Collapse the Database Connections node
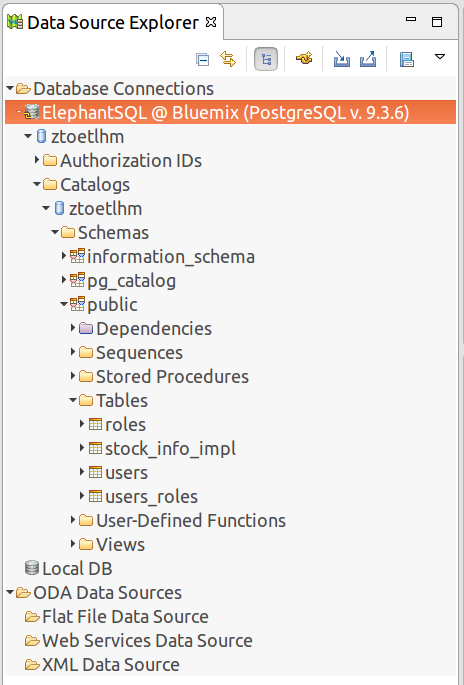Viewport: 464px width, 685px height. [10, 89]
